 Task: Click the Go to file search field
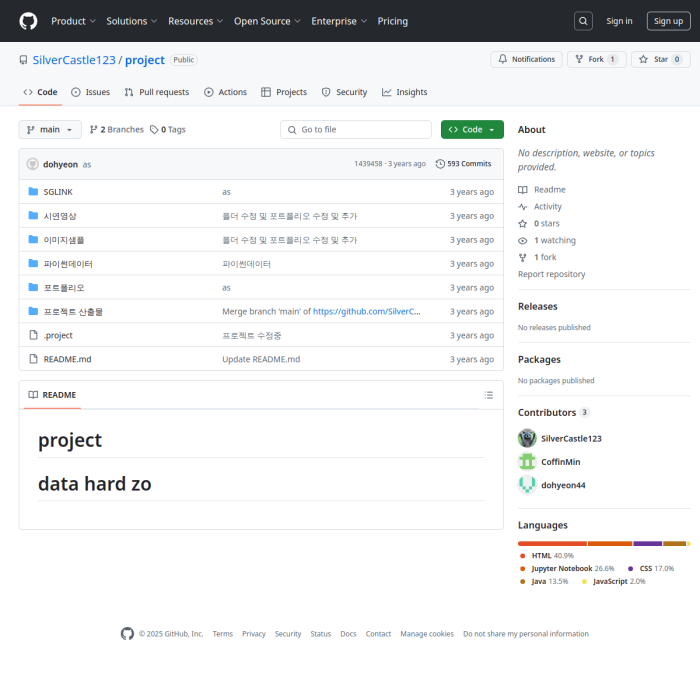356,129
